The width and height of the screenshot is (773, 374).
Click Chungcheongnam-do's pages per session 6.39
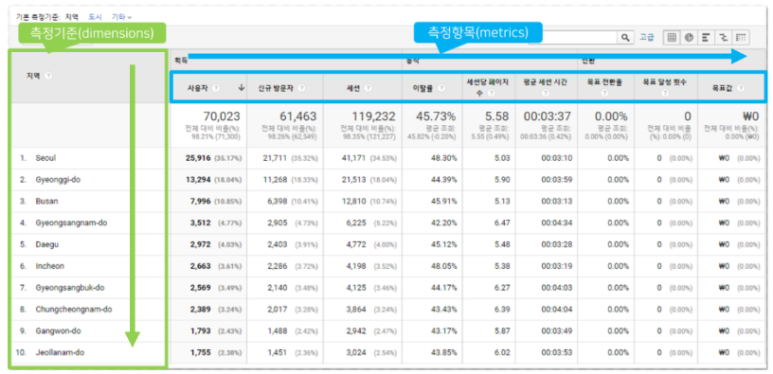point(502,309)
